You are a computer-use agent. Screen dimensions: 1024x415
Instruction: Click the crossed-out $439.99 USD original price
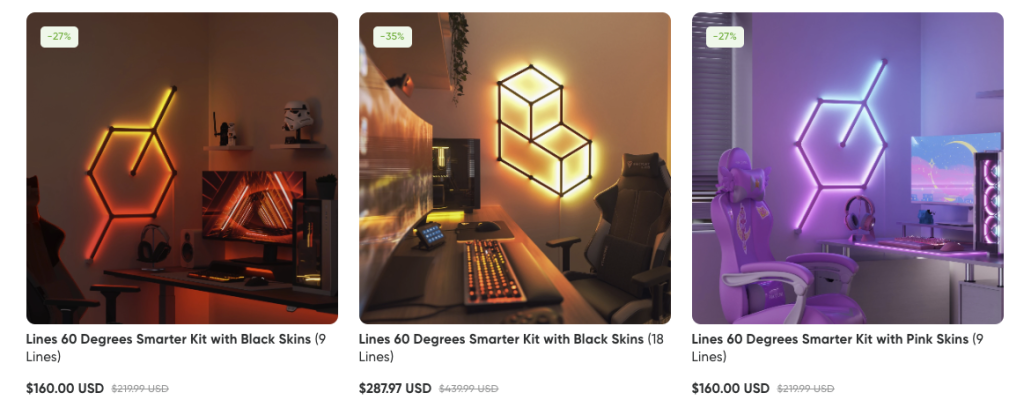pyautogui.click(x=468, y=388)
